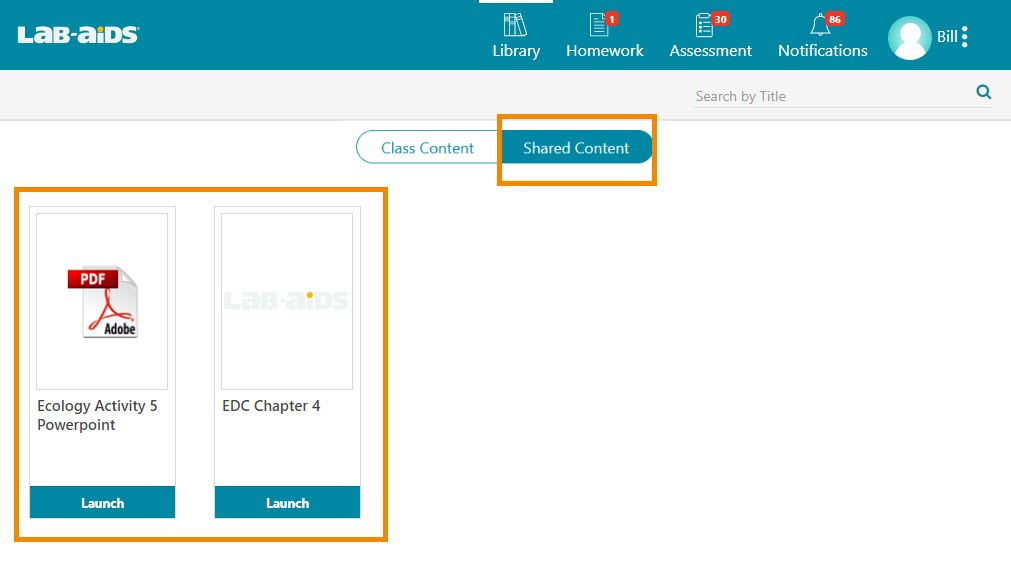Switch to the Class Content tab
1011x562 pixels.
[427, 148]
